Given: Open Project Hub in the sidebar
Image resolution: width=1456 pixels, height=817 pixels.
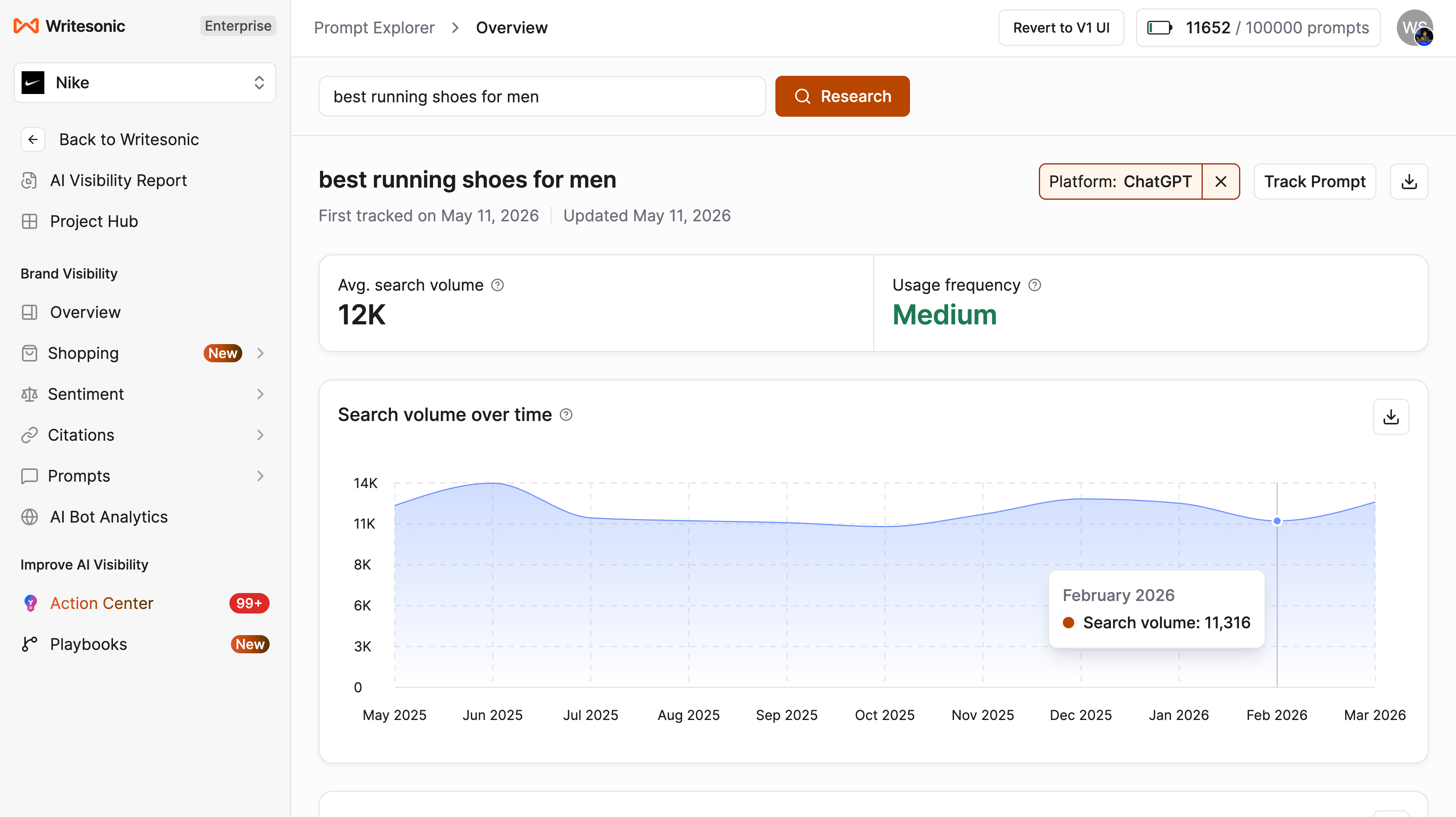Looking at the screenshot, I should (x=94, y=221).
